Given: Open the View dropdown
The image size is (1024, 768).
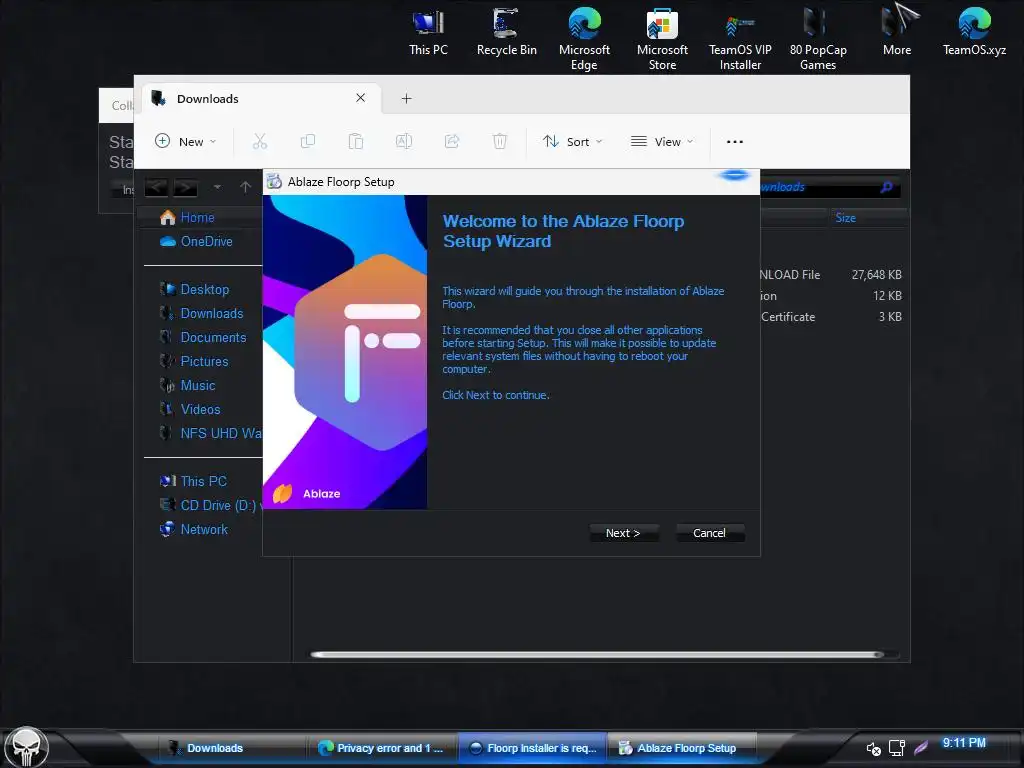Looking at the screenshot, I should pyautogui.click(x=662, y=141).
